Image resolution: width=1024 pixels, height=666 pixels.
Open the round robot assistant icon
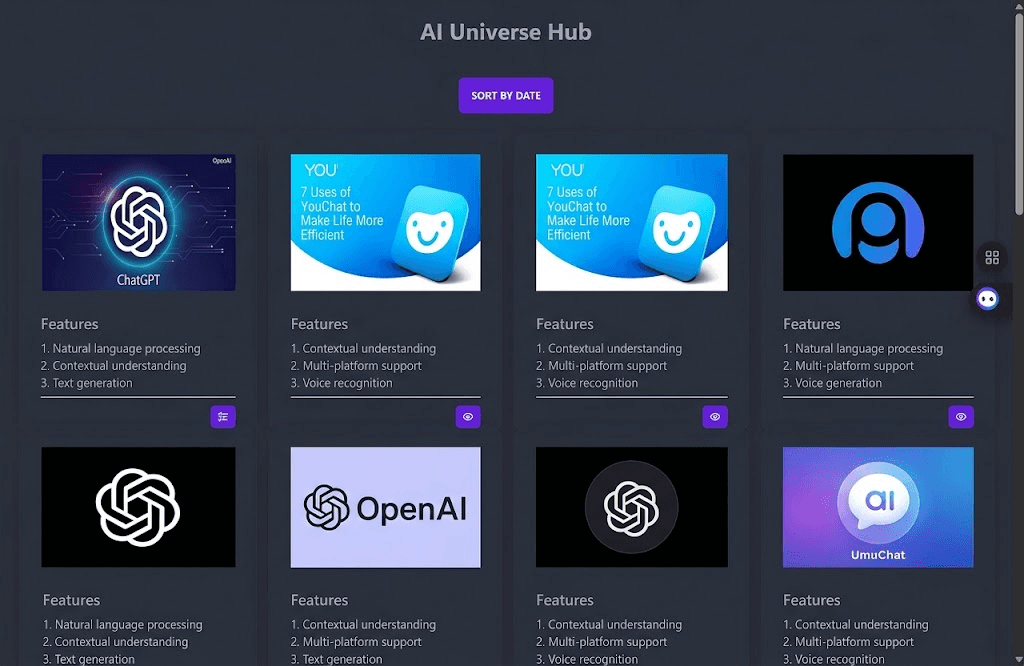[987, 299]
